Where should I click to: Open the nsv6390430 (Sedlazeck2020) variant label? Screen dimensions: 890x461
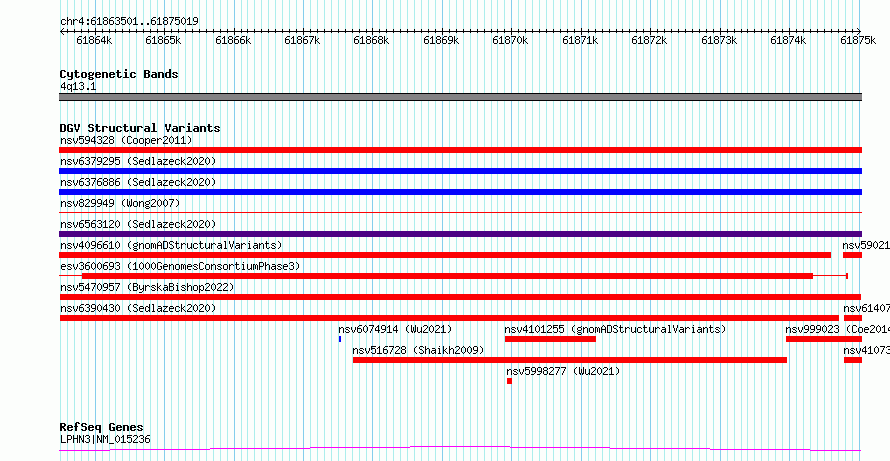(138, 308)
